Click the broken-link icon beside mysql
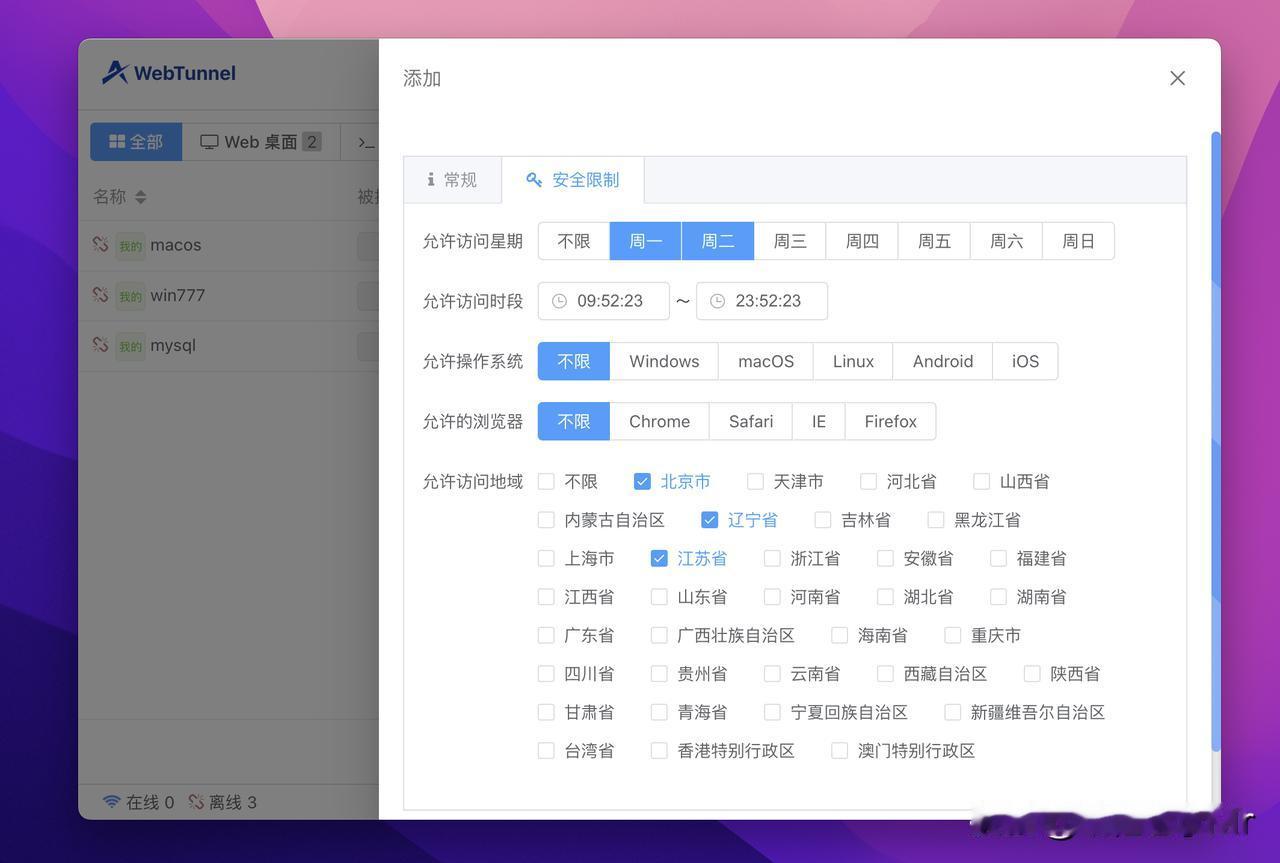 pos(100,343)
